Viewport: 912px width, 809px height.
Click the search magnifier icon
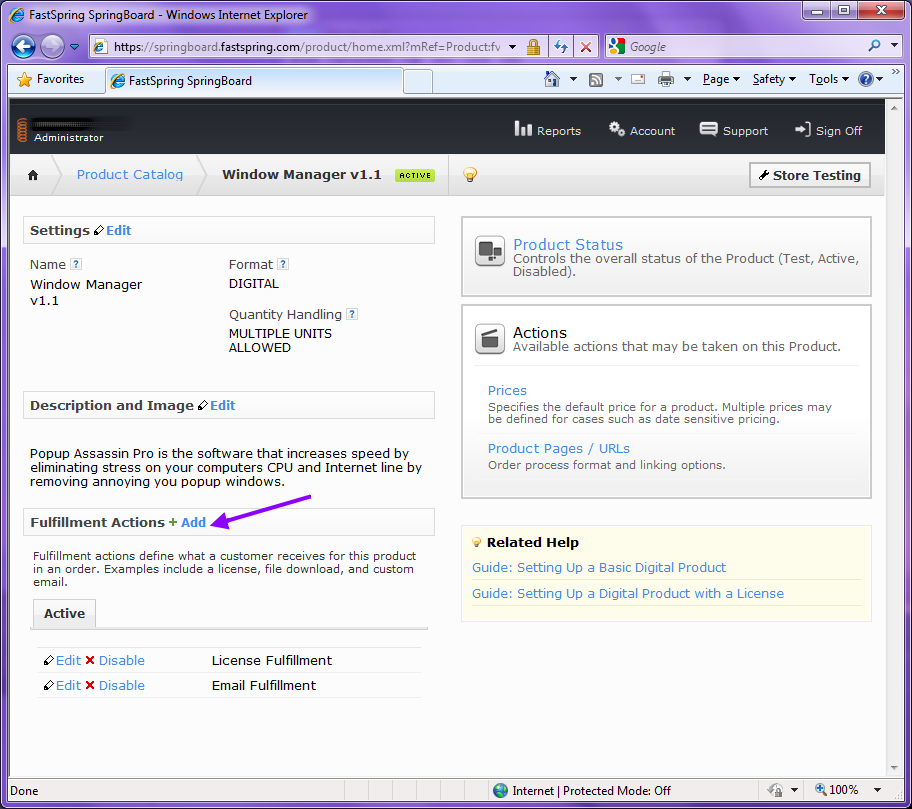coord(874,46)
